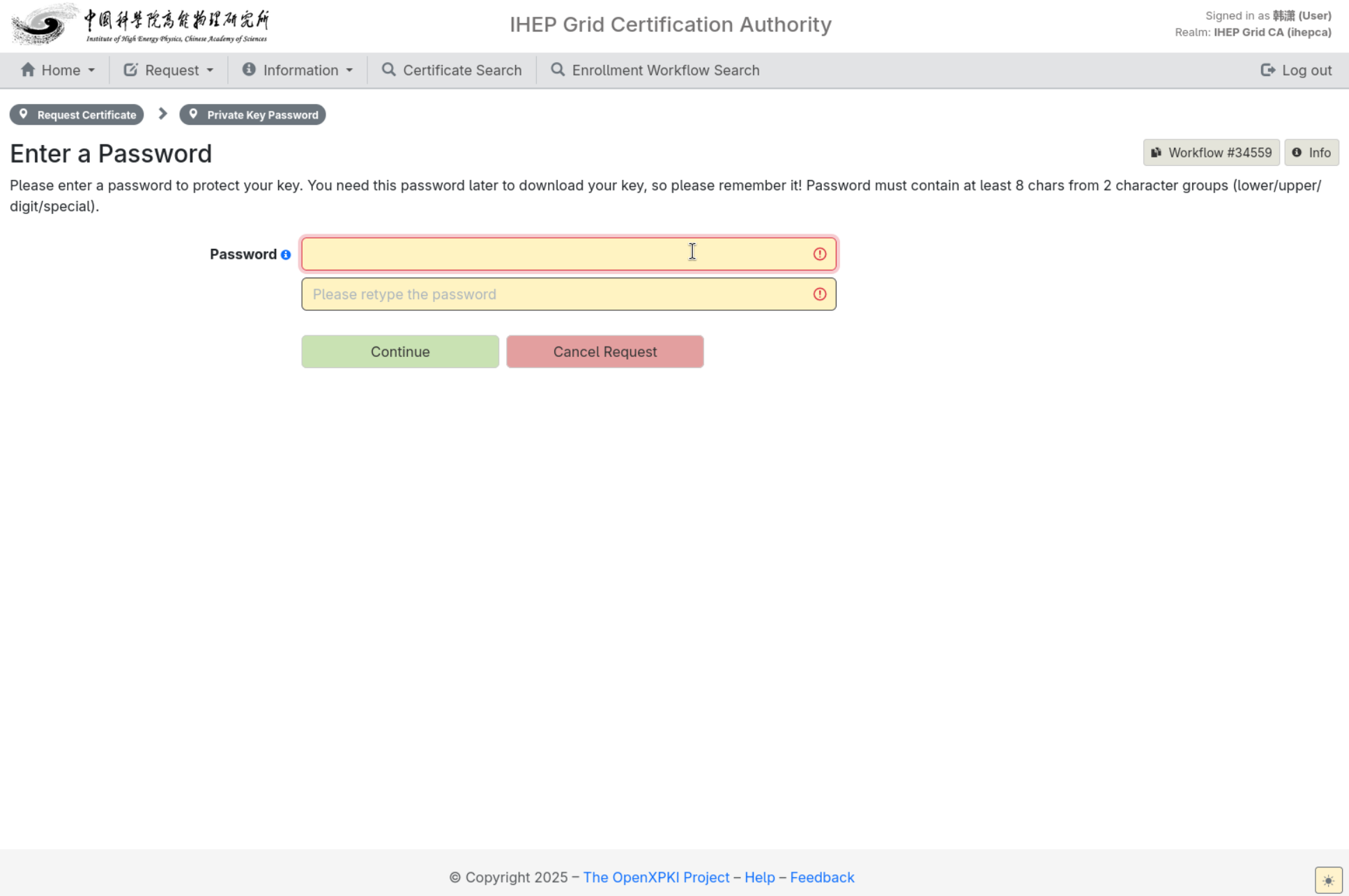The height and width of the screenshot is (896, 1349).
Task: Focus the retype password field
Action: (x=569, y=294)
